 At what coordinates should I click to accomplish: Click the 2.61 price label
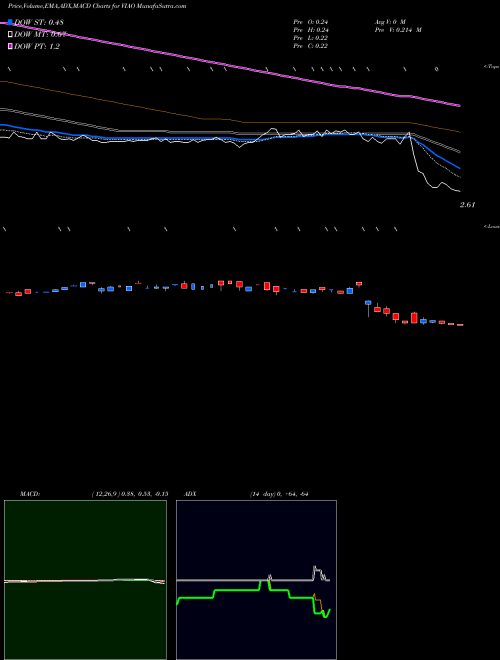[467, 205]
